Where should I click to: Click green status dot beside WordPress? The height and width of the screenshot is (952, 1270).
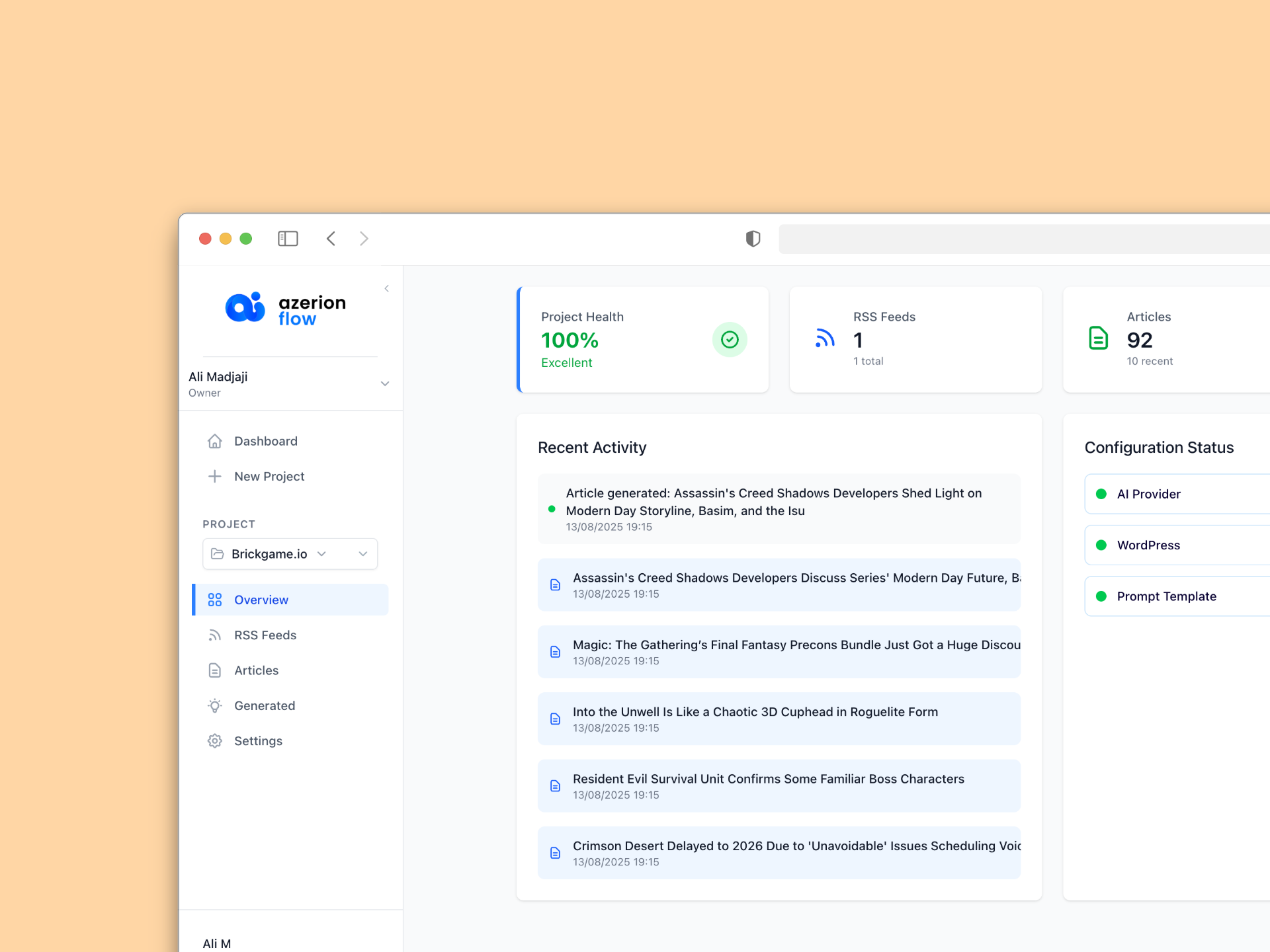click(x=1101, y=545)
